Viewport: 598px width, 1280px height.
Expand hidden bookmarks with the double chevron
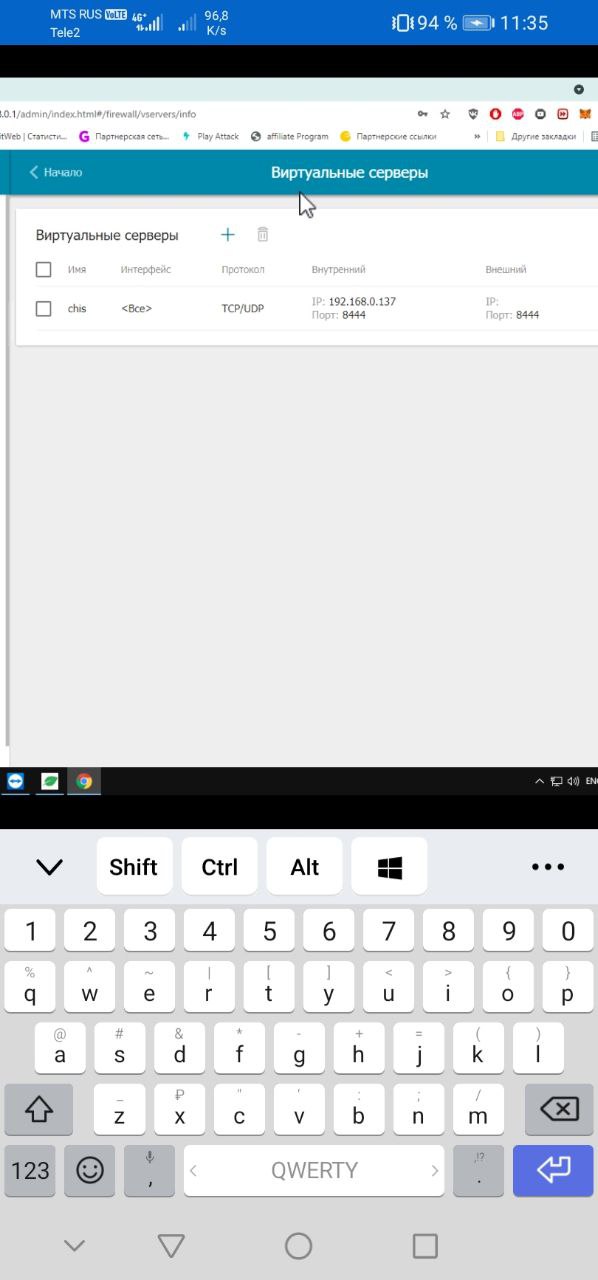pos(477,136)
